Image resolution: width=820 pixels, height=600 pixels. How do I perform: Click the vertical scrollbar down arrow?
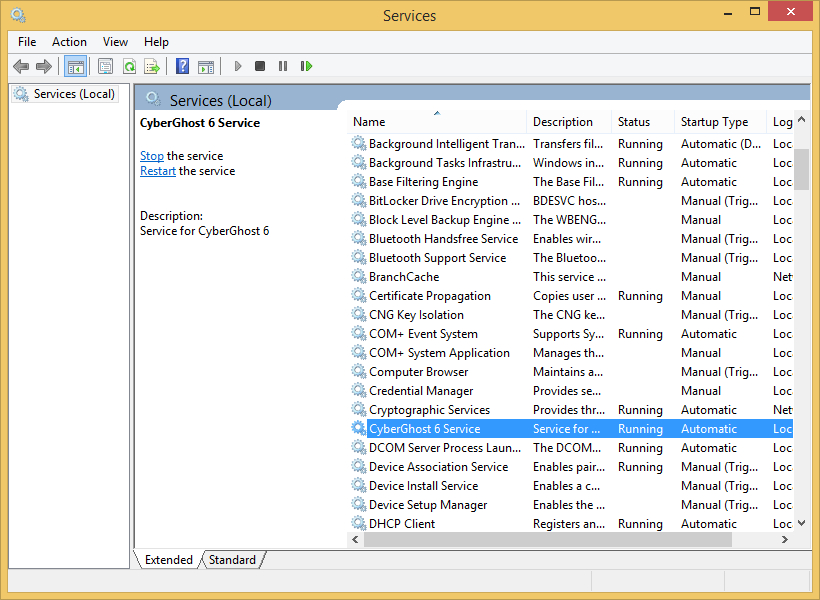pyautogui.click(x=802, y=522)
